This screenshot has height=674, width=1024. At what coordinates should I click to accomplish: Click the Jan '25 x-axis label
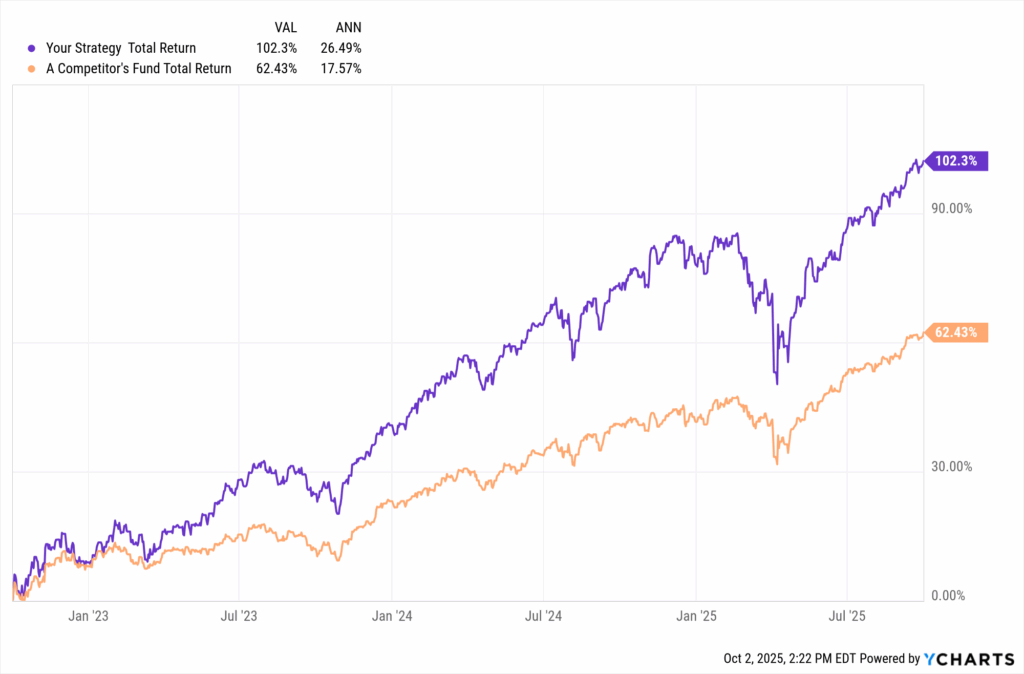[x=696, y=616]
